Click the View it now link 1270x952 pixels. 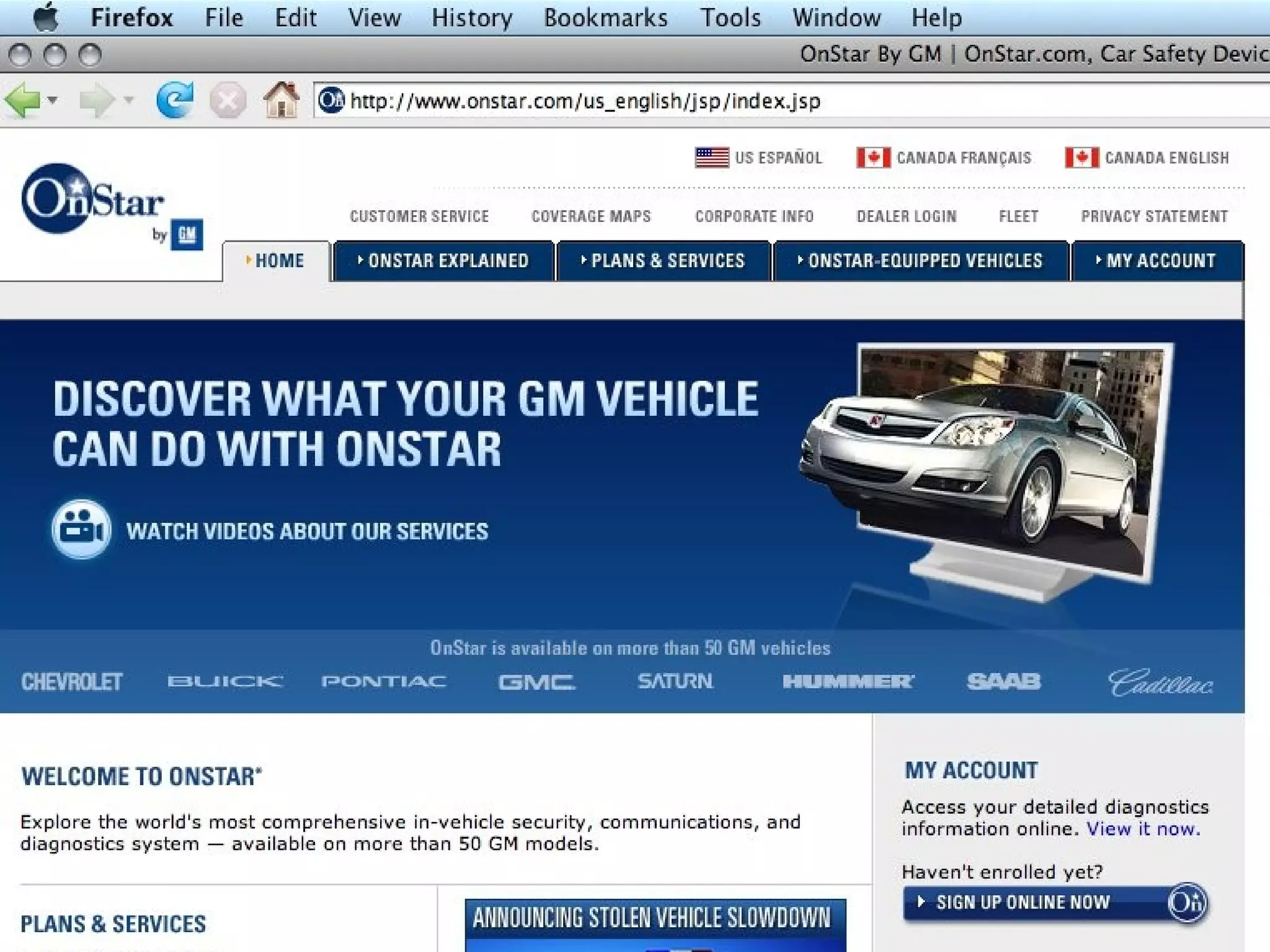pos(1143,829)
